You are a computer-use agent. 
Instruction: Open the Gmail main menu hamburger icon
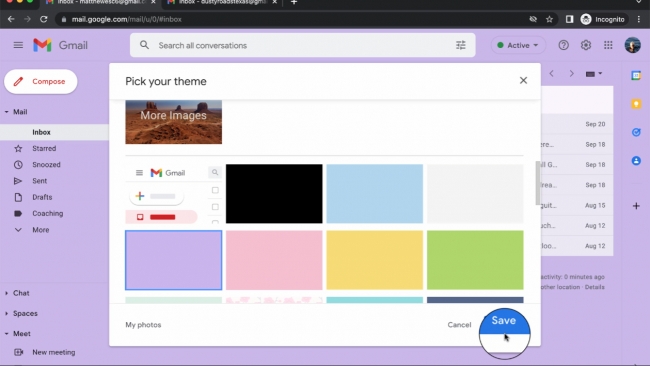[18, 45]
